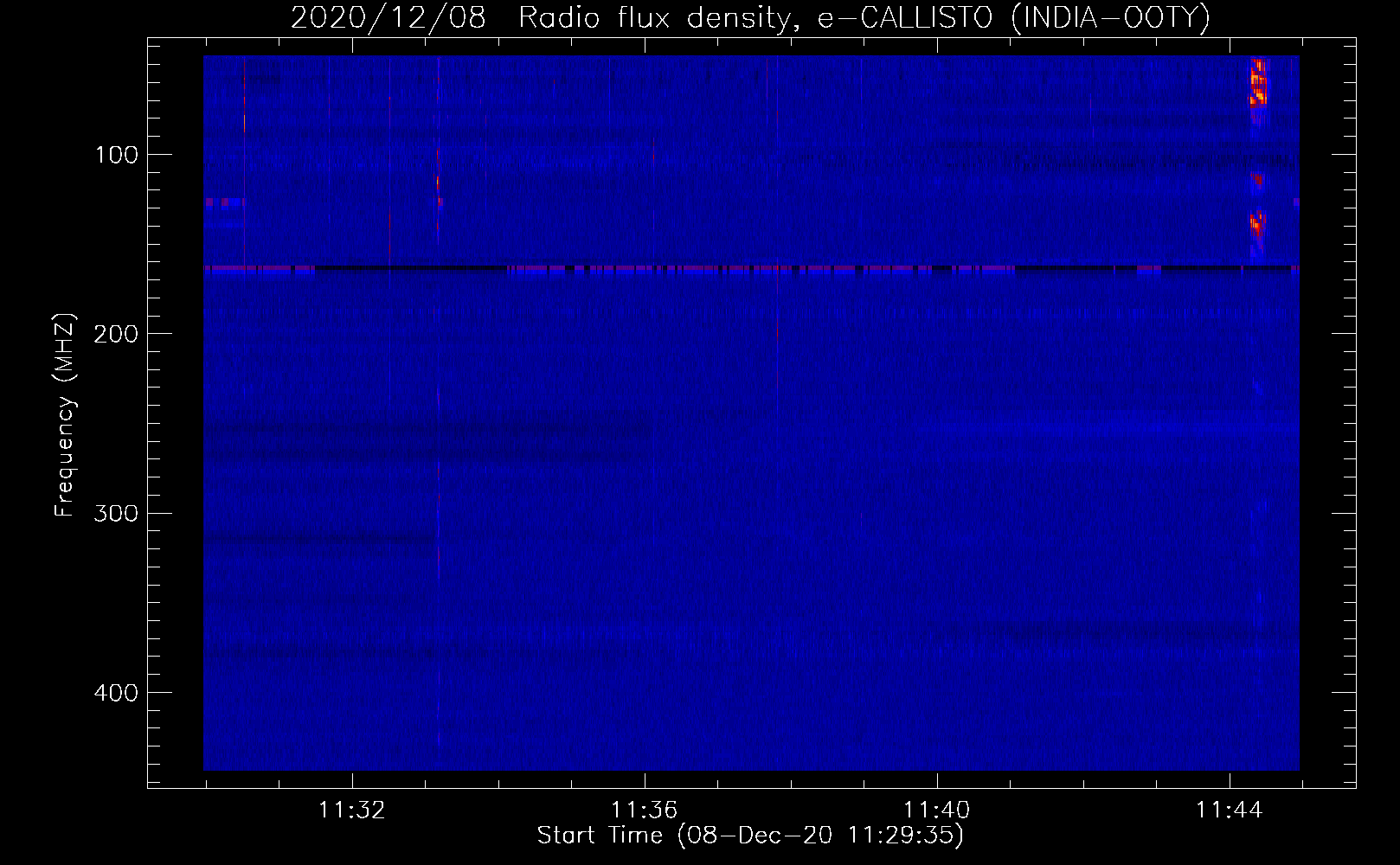Click the time tick label '11:36'
The width and height of the screenshot is (1400, 865).
click(645, 811)
